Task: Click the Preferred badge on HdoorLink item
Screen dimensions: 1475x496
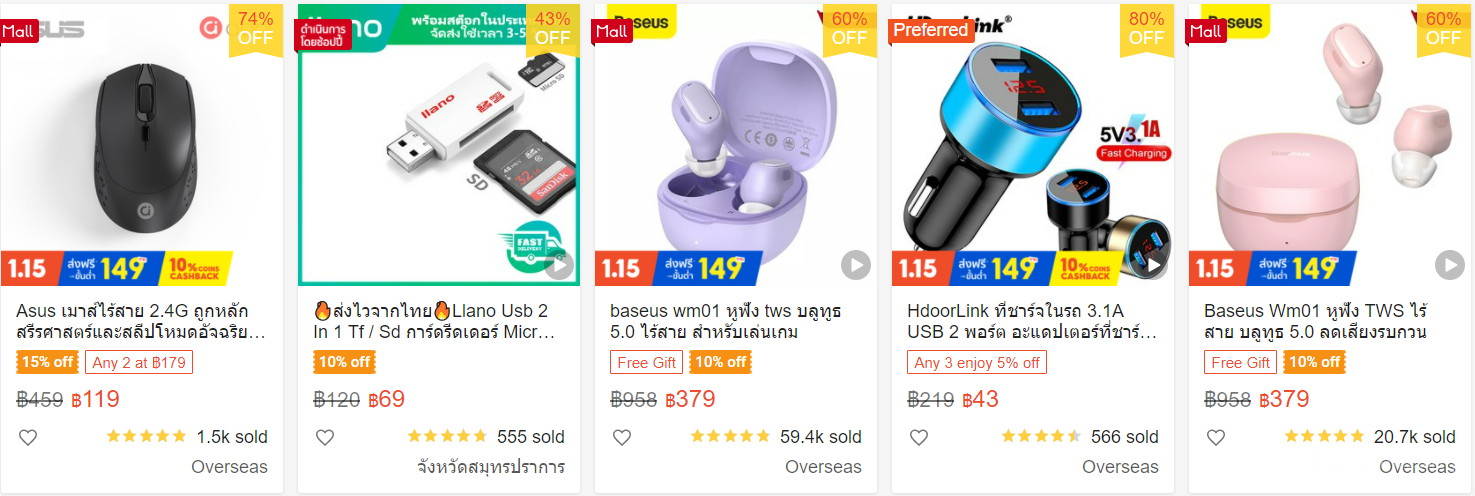Action: point(930,30)
